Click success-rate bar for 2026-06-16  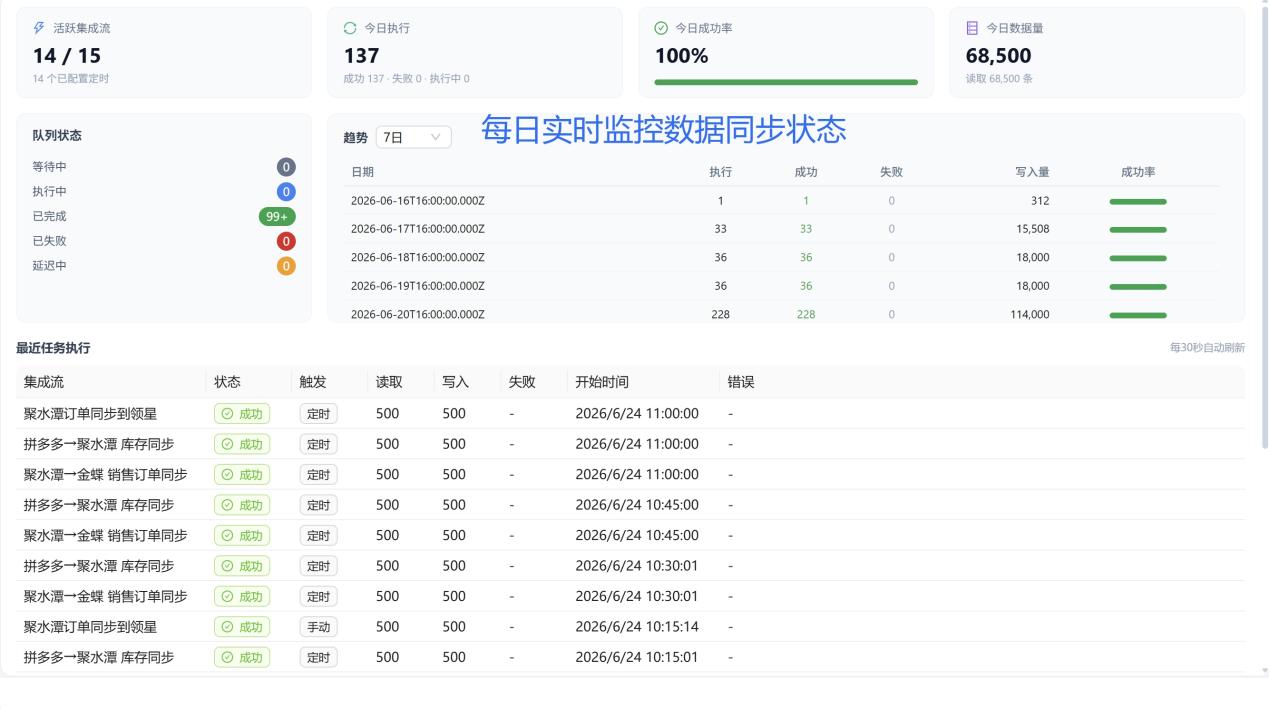(x=1138, y=201)
